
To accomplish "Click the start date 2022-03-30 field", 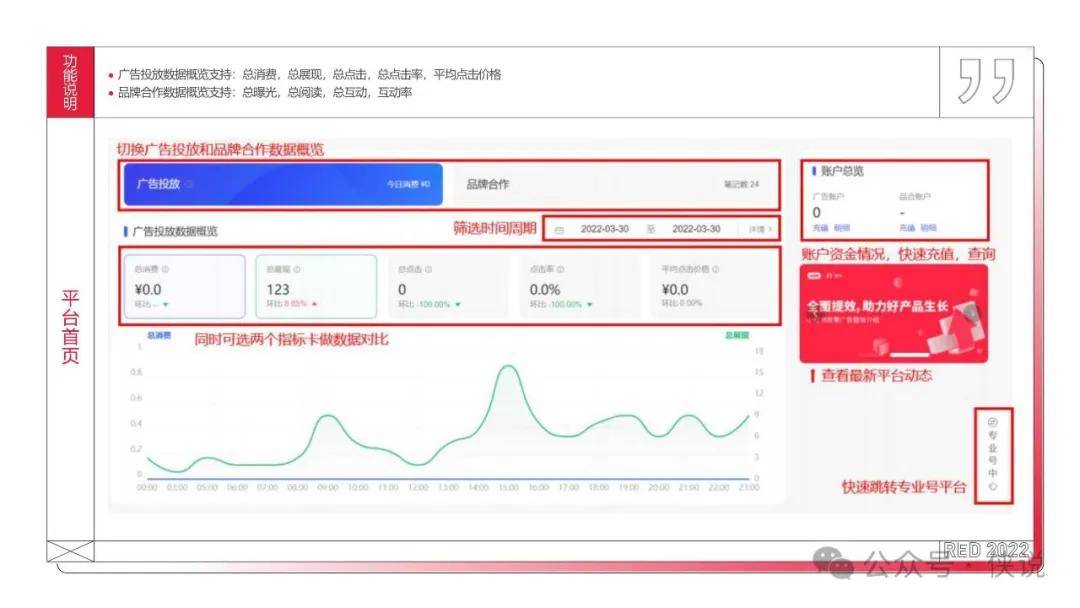I will (x=604, y=229).
